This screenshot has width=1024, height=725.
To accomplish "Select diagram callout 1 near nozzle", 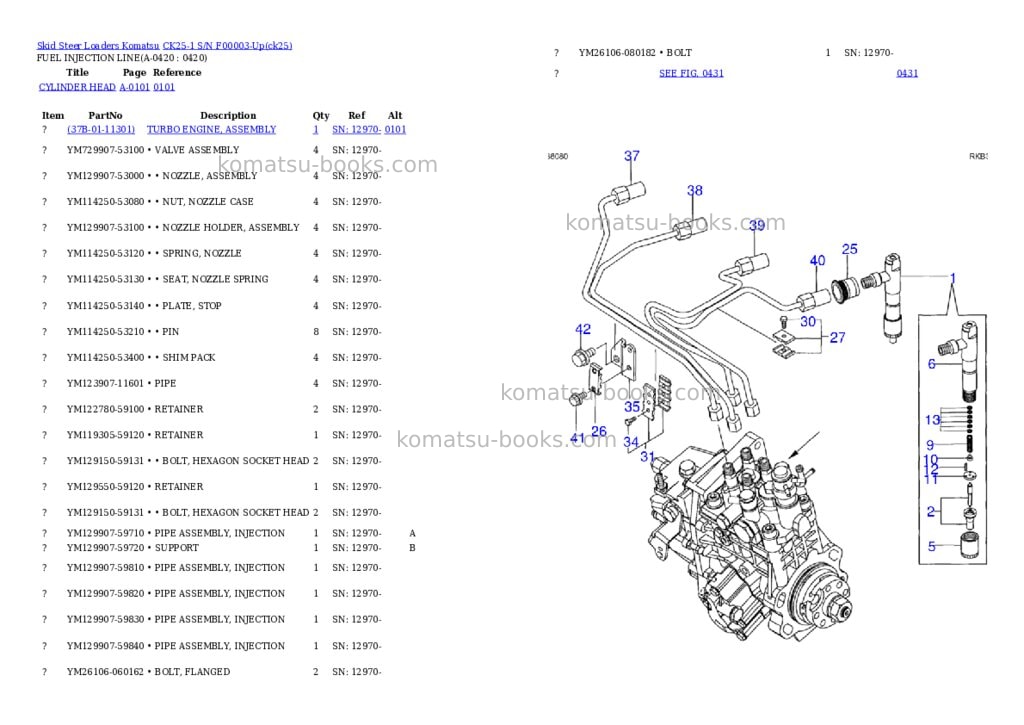I will [x=953, y=278].
